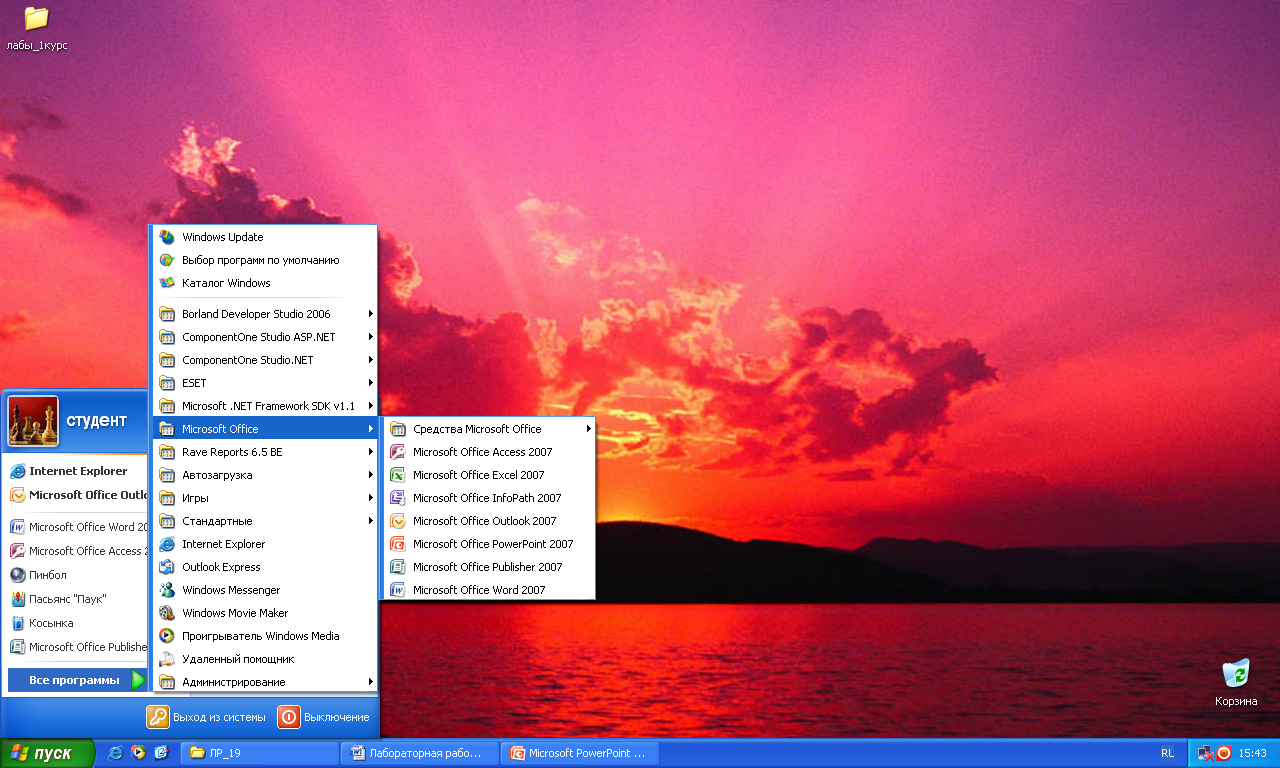Click the студент user name
This screenshot has width=1280, height=768.
point(97,420)
